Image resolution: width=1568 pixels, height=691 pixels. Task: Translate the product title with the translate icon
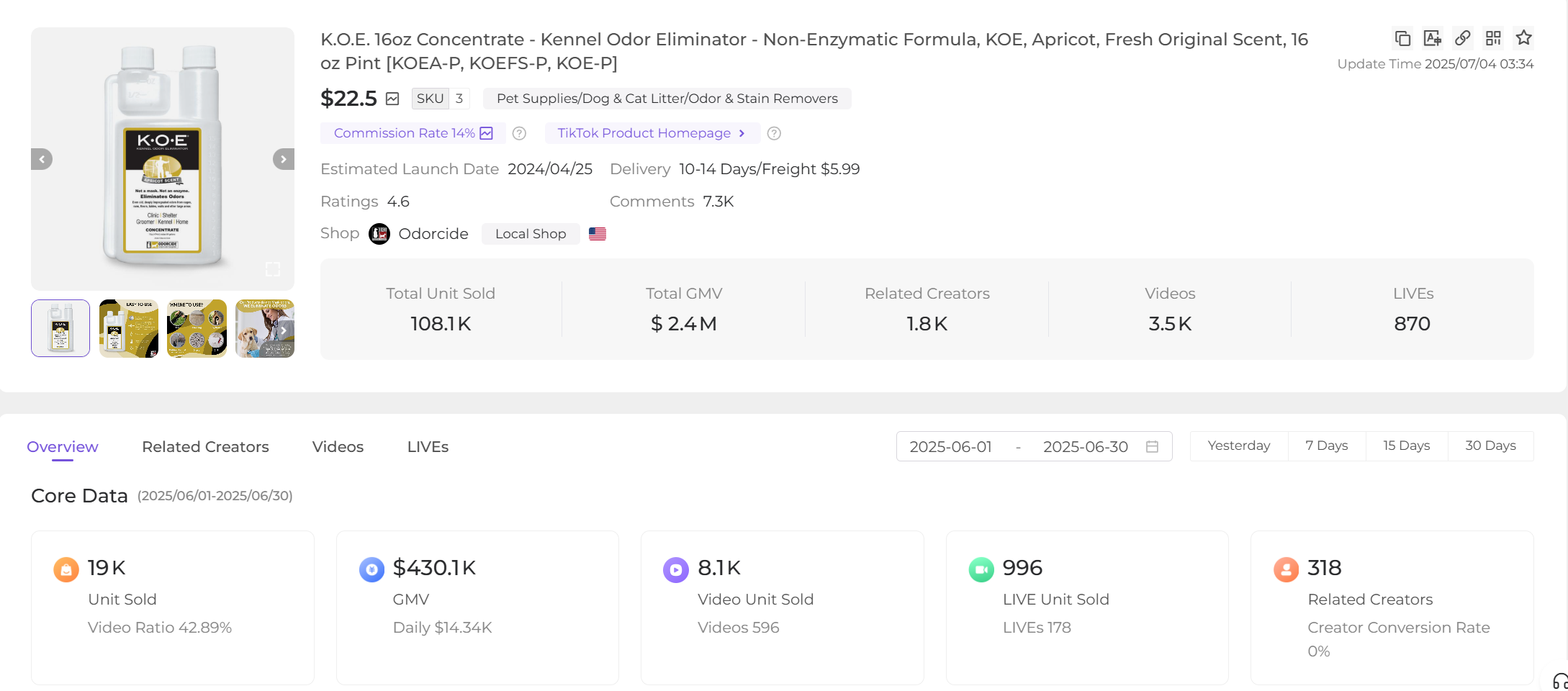[1433, 38]
